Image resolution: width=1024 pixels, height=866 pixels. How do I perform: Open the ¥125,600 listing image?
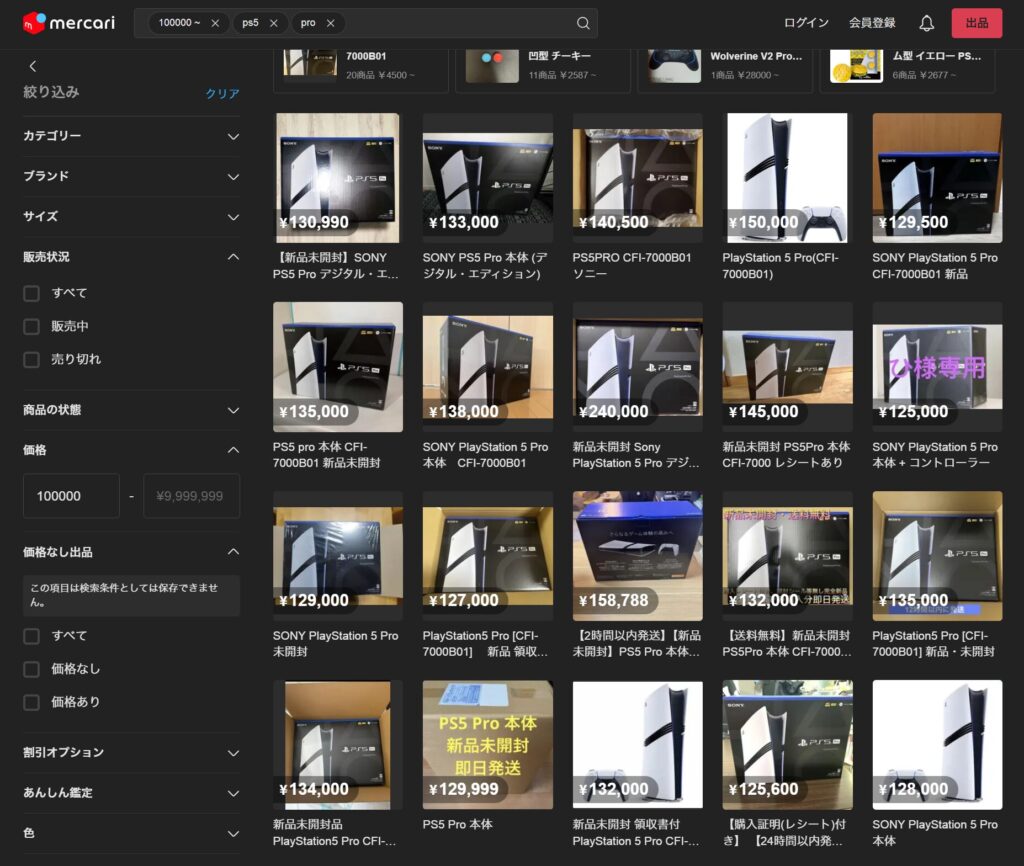click(788, 745)
